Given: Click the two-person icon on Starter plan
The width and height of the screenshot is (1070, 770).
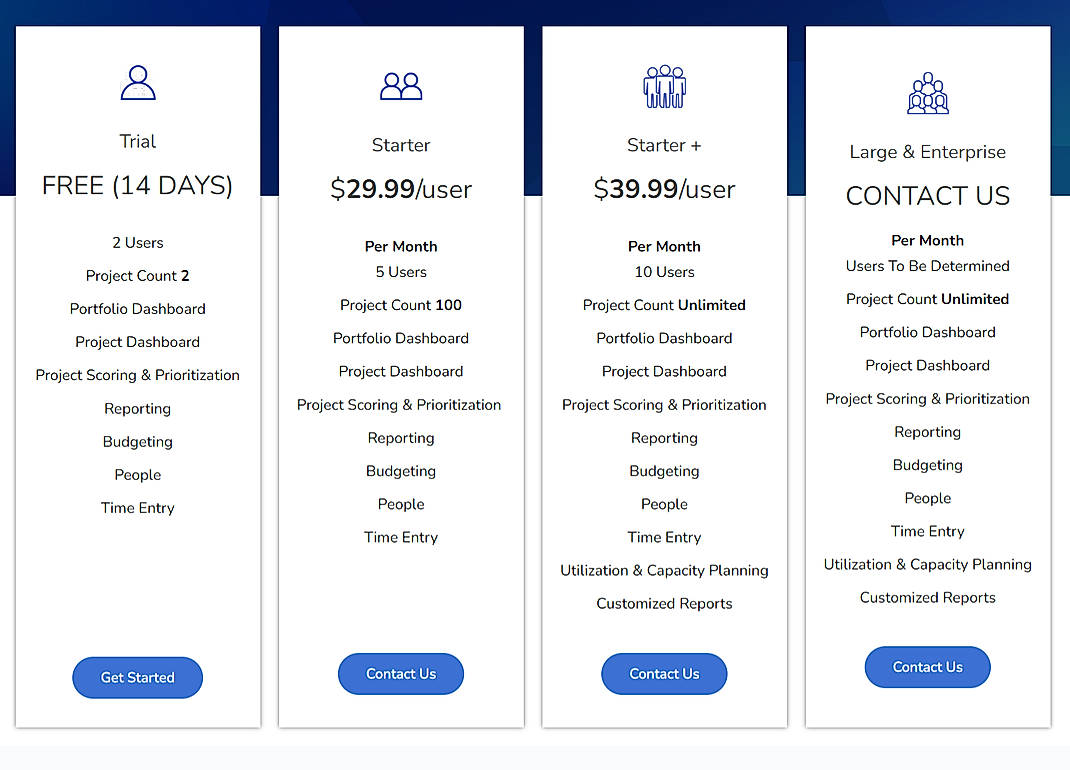Looking at the screenshot, I should (x=401, y=87).
